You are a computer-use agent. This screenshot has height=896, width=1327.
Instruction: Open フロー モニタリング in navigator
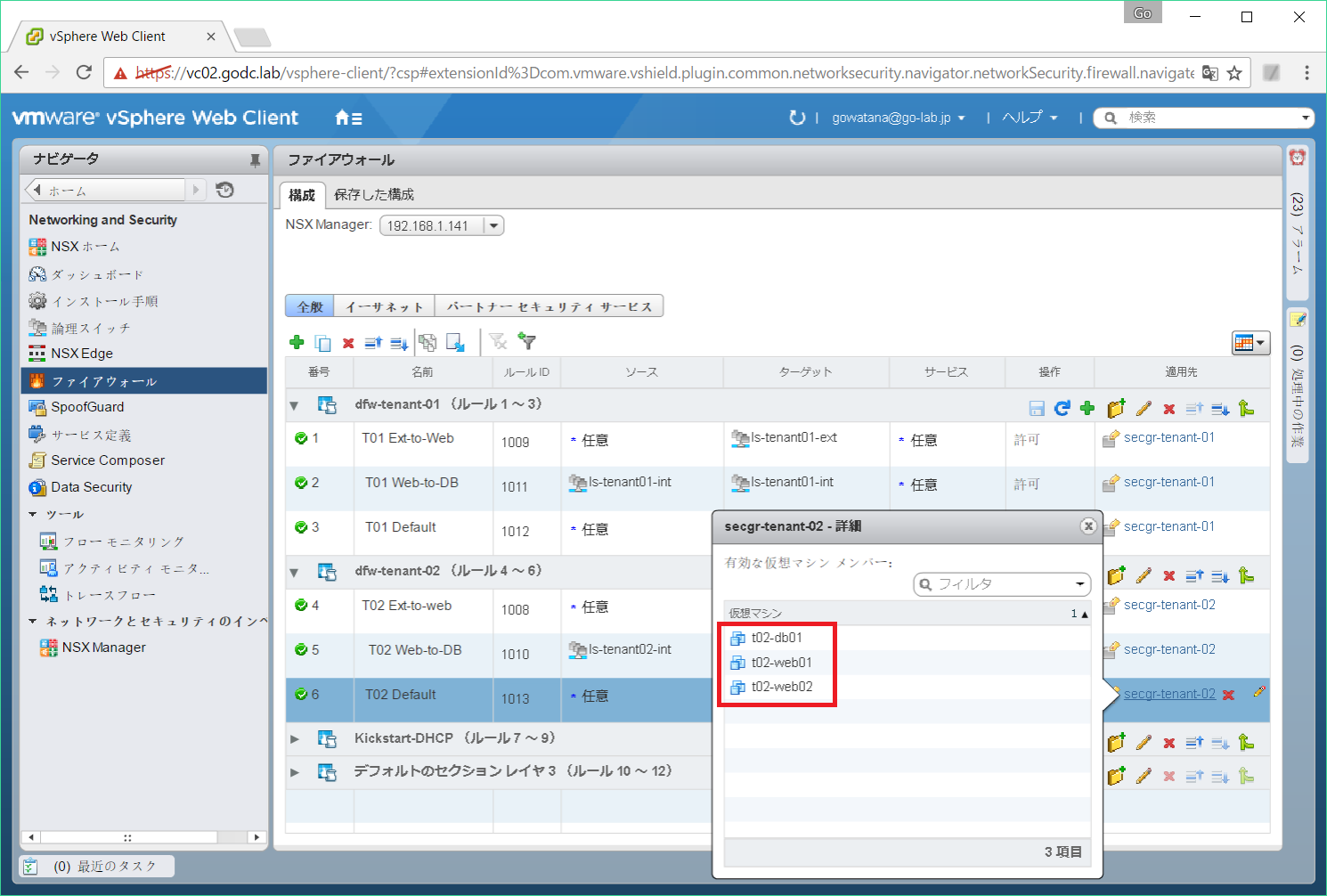[x=113, y=542]
